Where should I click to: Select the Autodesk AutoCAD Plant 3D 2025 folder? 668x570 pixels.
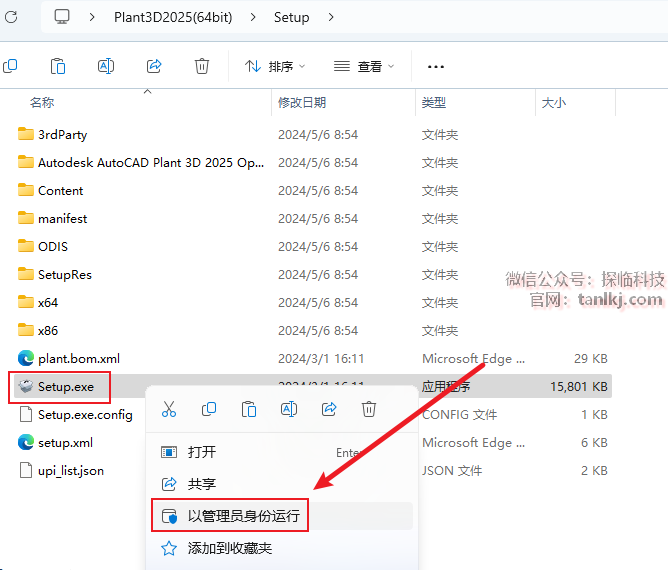(x=151, y=163)
